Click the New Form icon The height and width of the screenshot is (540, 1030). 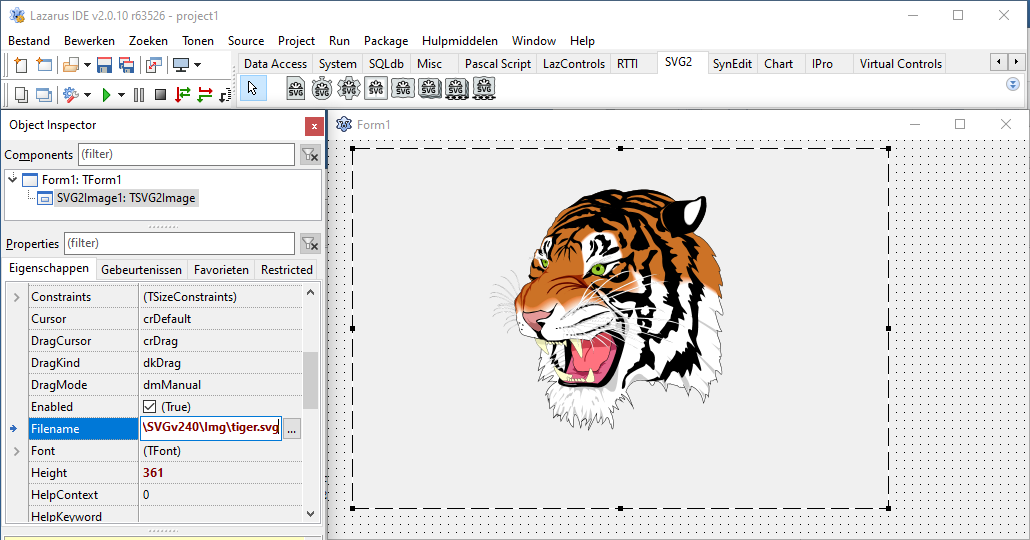(43, 65)
